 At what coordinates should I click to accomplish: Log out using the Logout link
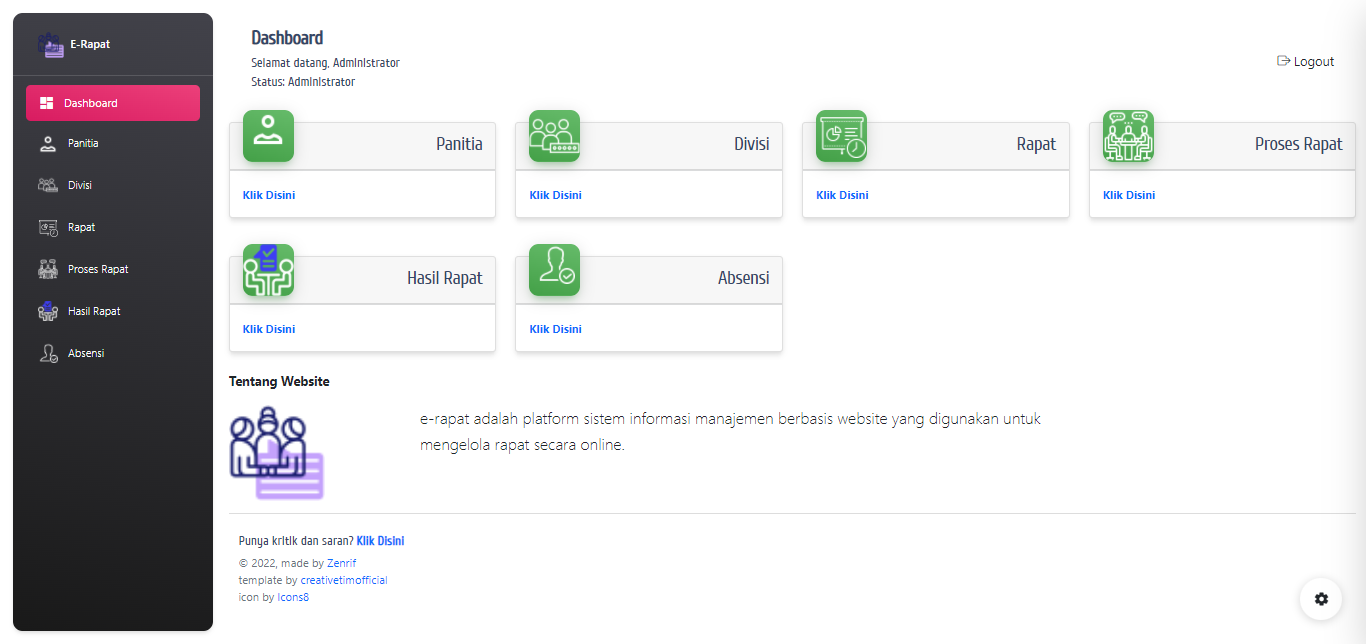(x=1305, y=61)
